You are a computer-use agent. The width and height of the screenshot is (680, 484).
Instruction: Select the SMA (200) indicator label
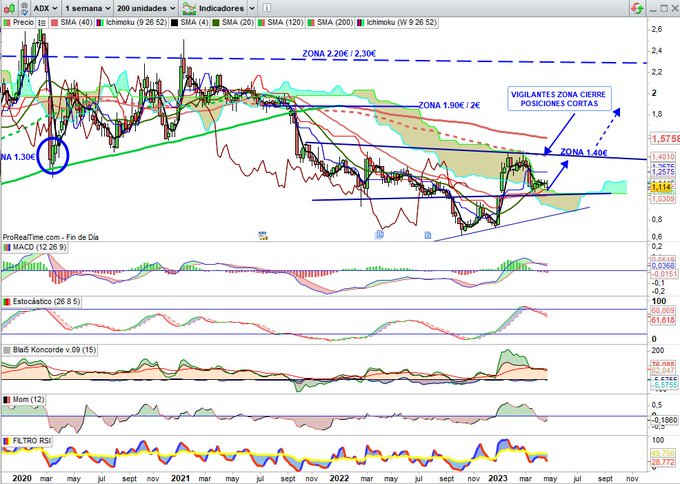(333, 22)
